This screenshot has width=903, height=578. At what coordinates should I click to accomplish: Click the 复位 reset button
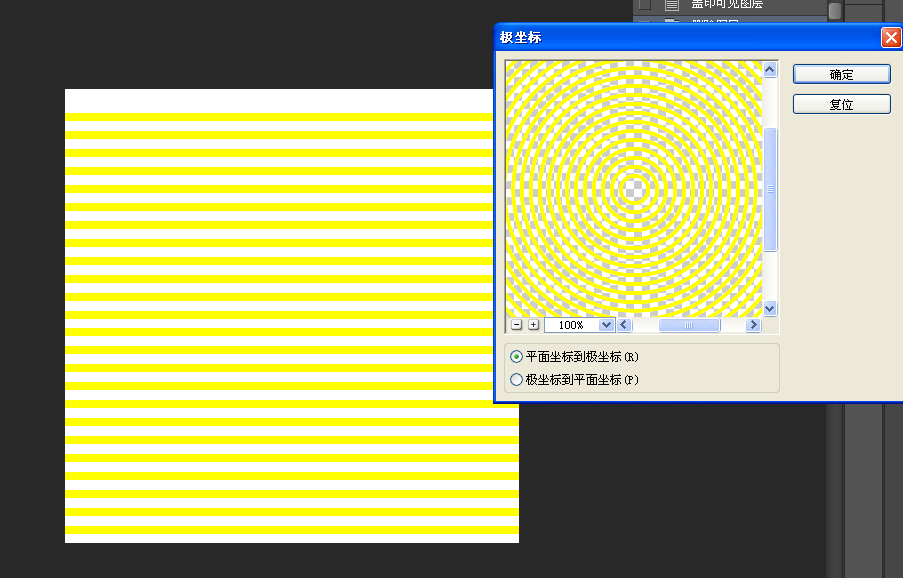click(x=841, y=104)
